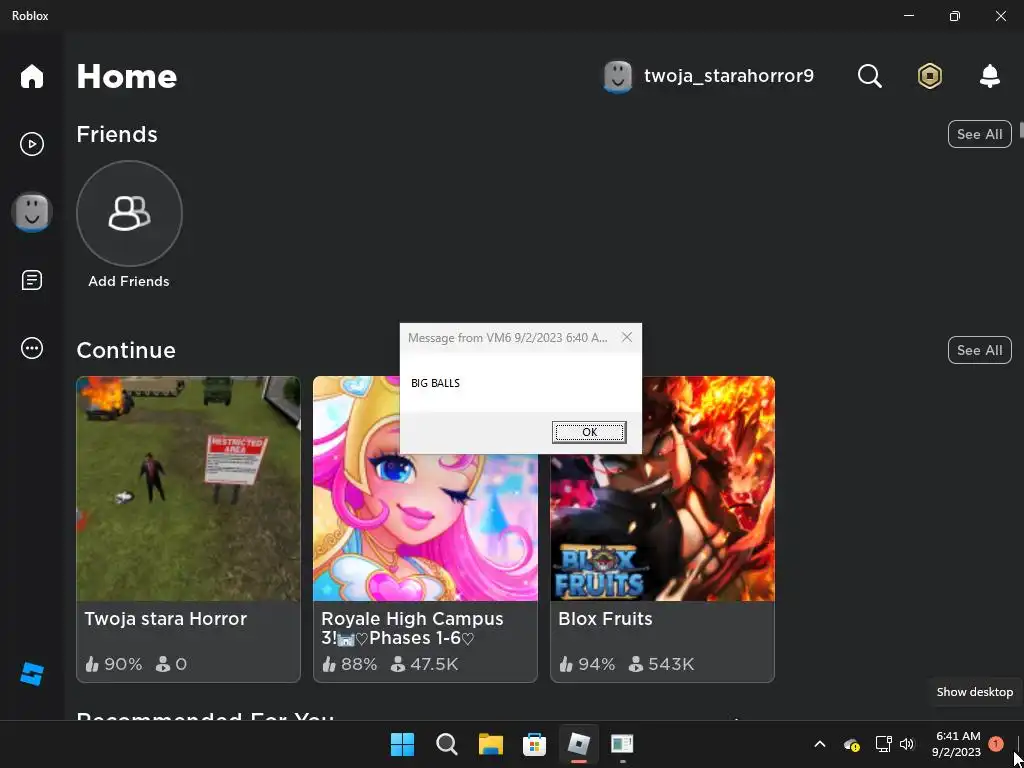
Task: Open the Discover play icon in sidebar
Action: click(x=31, y=144)
